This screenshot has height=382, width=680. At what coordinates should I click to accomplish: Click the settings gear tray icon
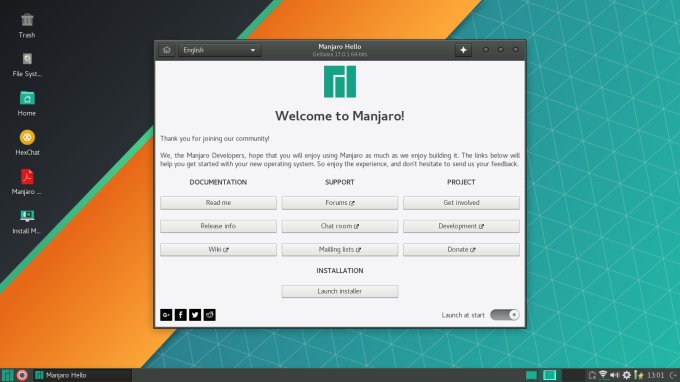pos(627,375)
